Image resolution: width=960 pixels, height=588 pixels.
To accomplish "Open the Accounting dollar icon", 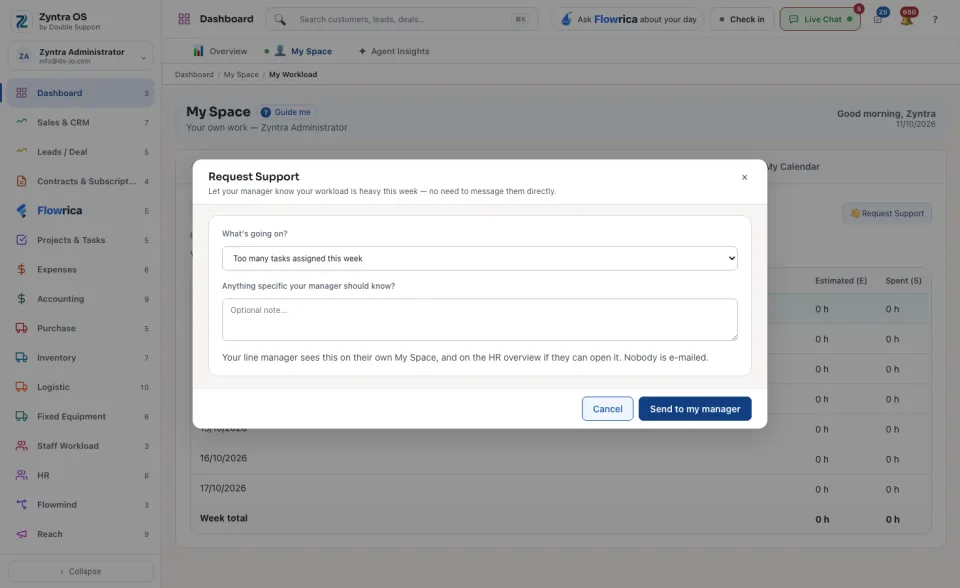I will [x=21, y=299].
